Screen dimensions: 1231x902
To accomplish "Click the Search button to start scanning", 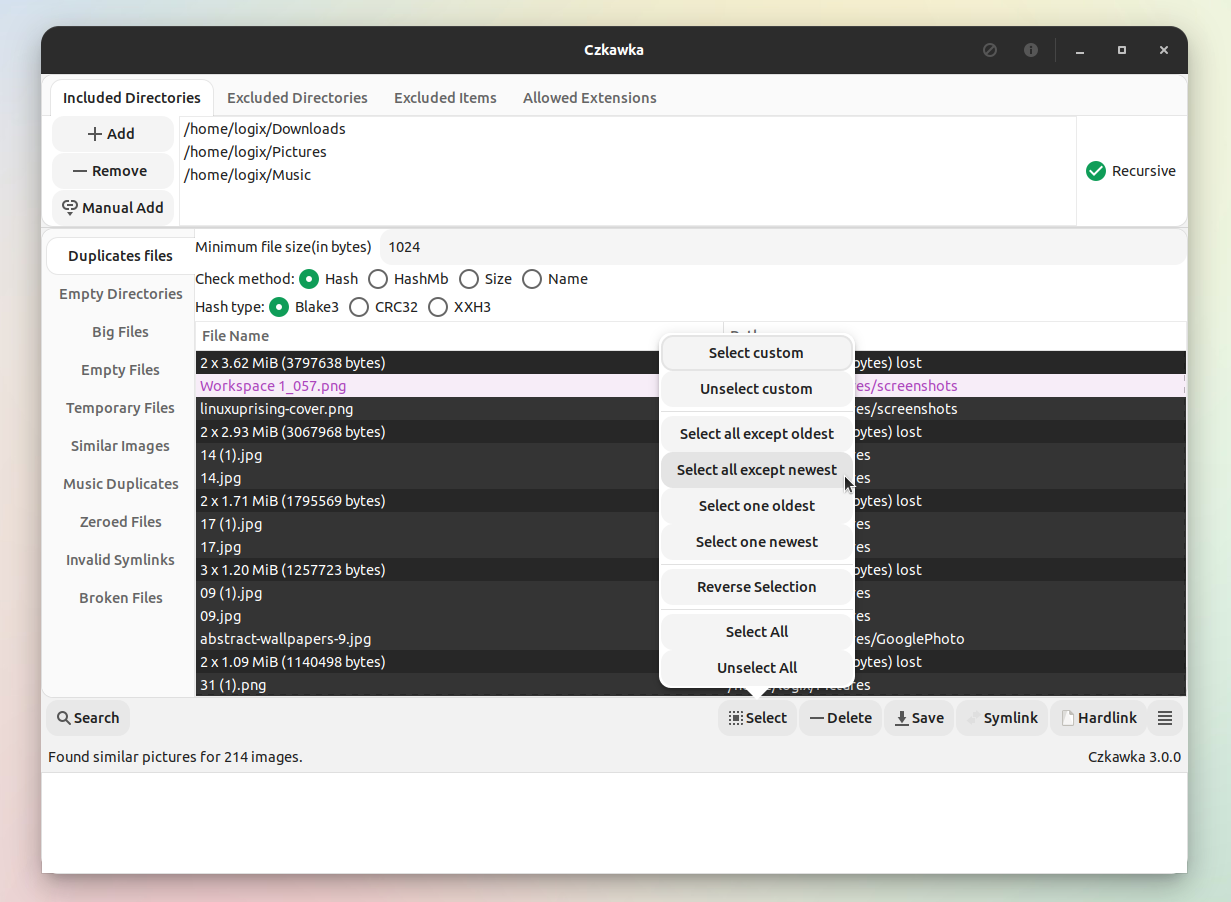I will point(87,717).
